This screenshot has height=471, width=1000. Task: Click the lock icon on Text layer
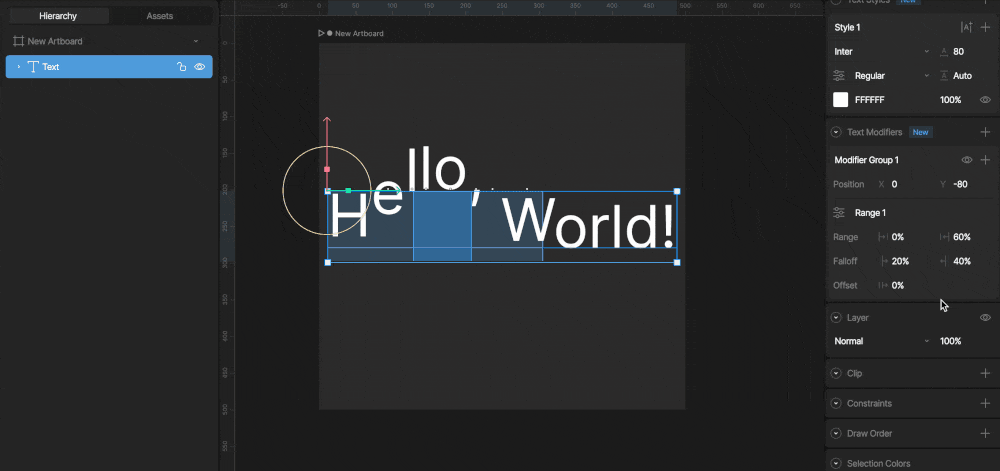(x=181, y=66)
